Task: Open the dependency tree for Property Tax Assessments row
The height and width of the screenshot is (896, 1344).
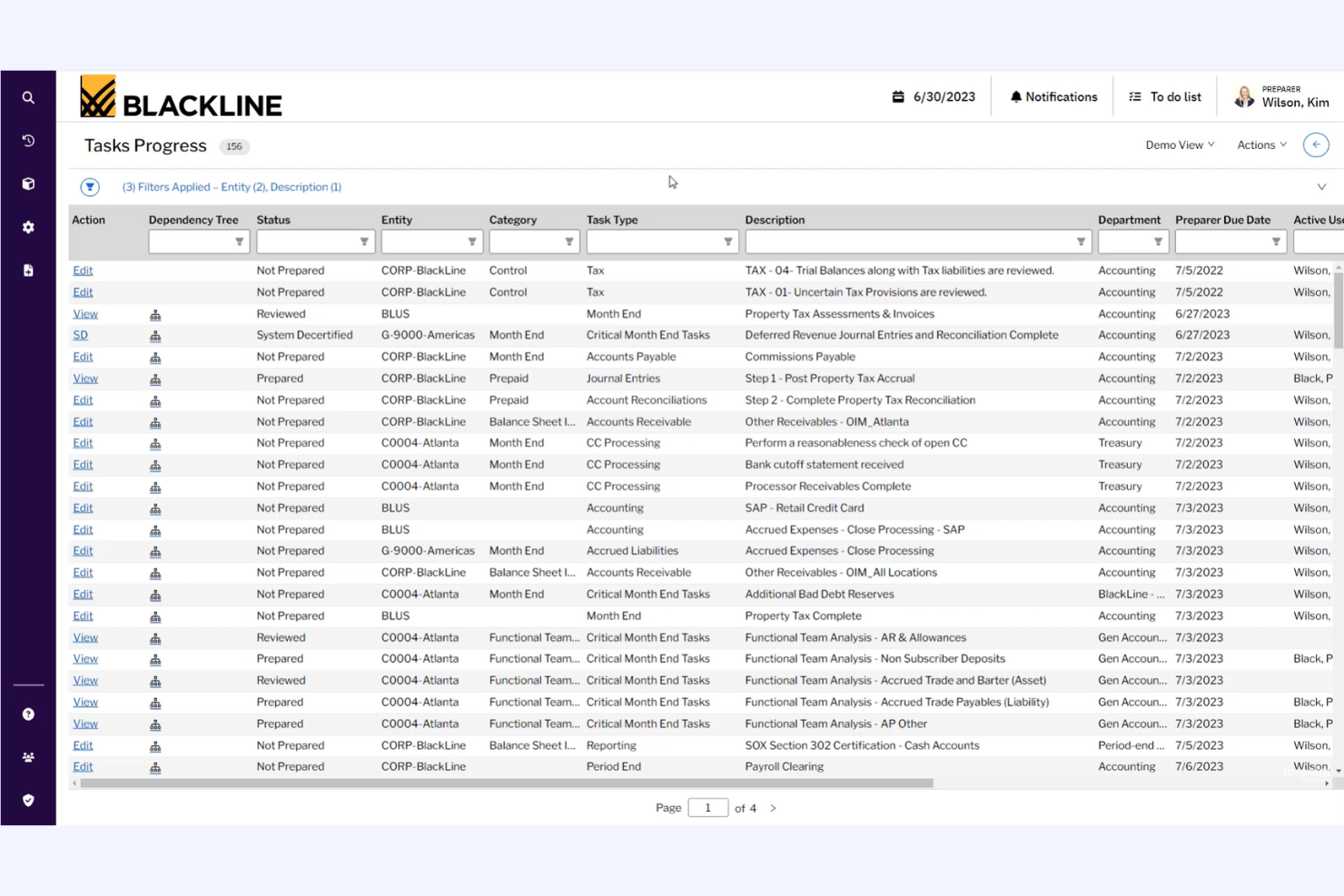Action: point(155,313)
